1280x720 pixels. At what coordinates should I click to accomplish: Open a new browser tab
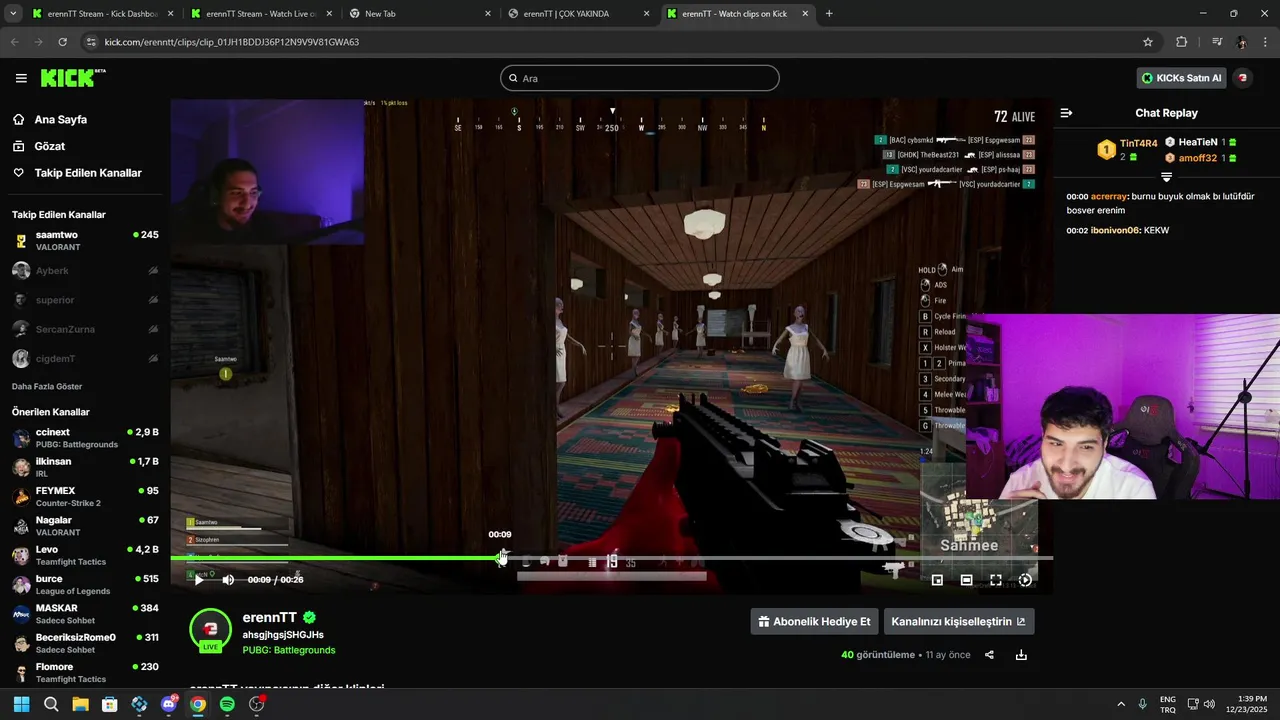click(x=829, y=14)
